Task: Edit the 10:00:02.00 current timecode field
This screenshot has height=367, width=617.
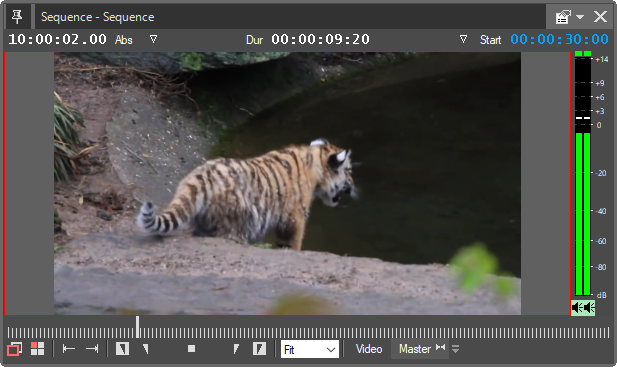Action: pyautogui.click(x=57, y=39)
